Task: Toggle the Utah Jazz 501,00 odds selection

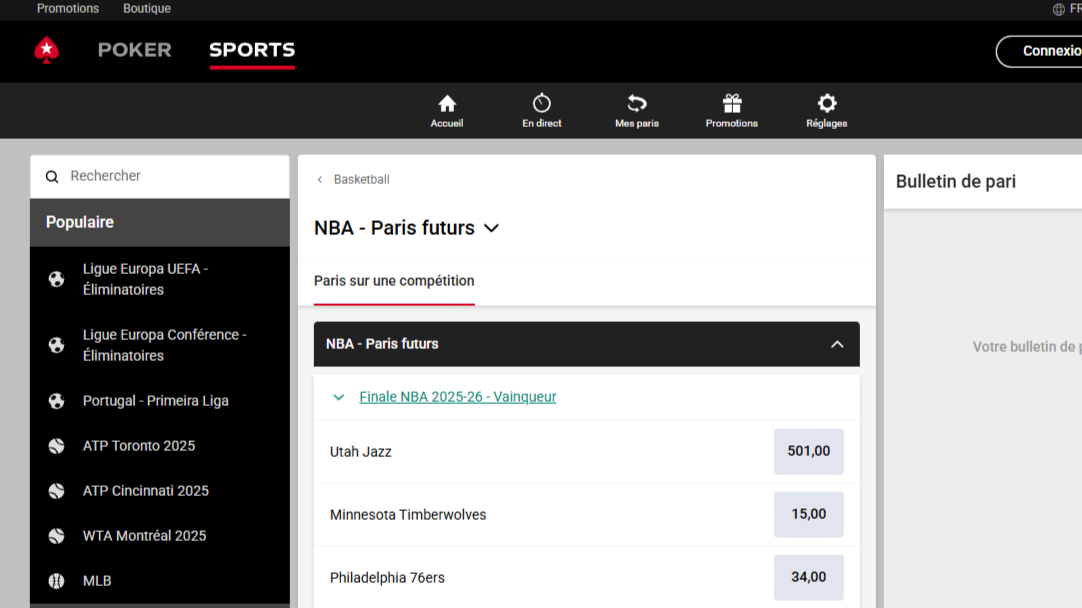Action: [x=808, y=451]
